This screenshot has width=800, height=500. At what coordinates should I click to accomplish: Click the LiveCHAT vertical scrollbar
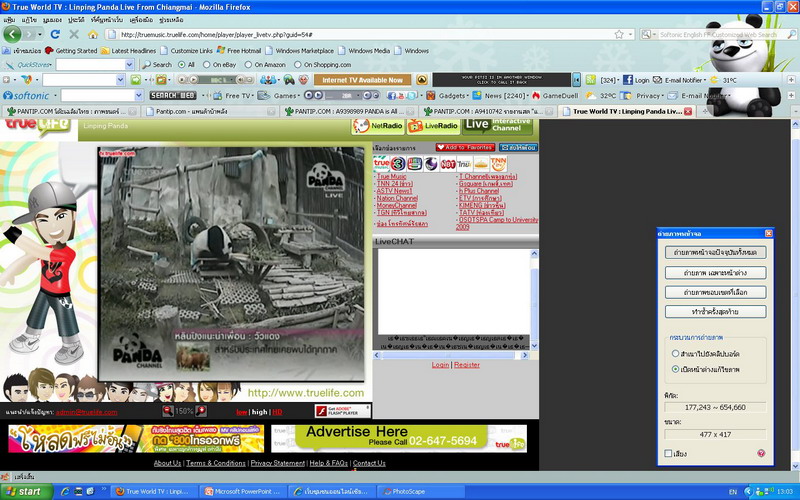point(534,299)
